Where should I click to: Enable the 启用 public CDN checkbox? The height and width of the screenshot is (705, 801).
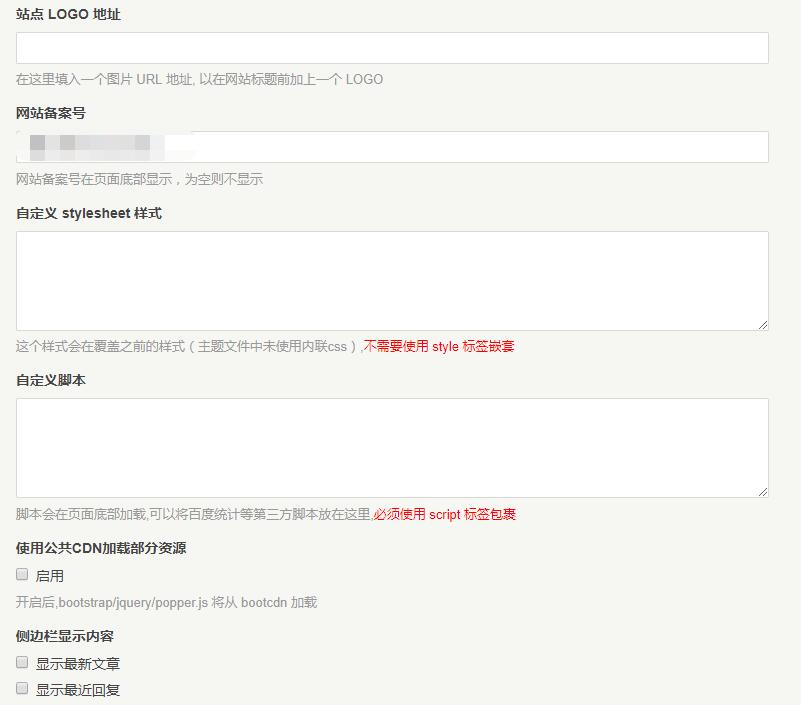click(x=22, y=575)
